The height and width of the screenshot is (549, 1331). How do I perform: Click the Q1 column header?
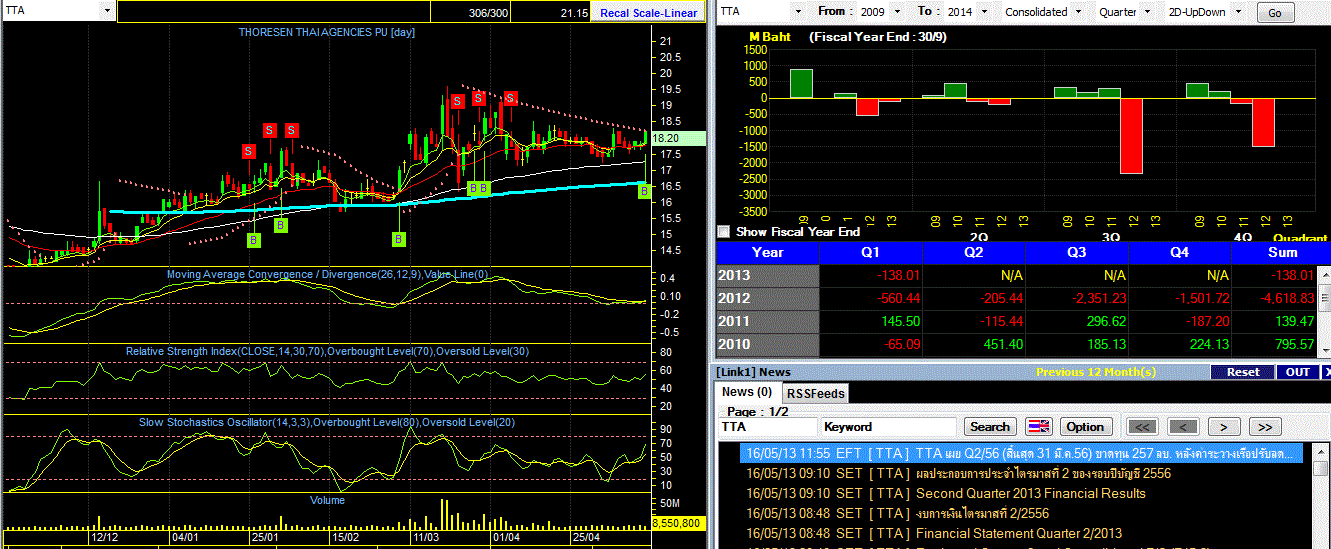tap(870, 252)
